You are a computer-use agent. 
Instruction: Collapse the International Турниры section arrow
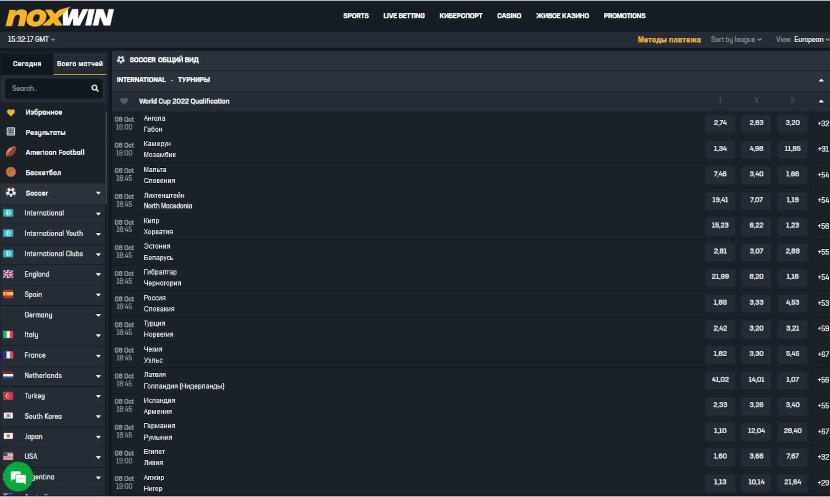[x=821, y=79]
